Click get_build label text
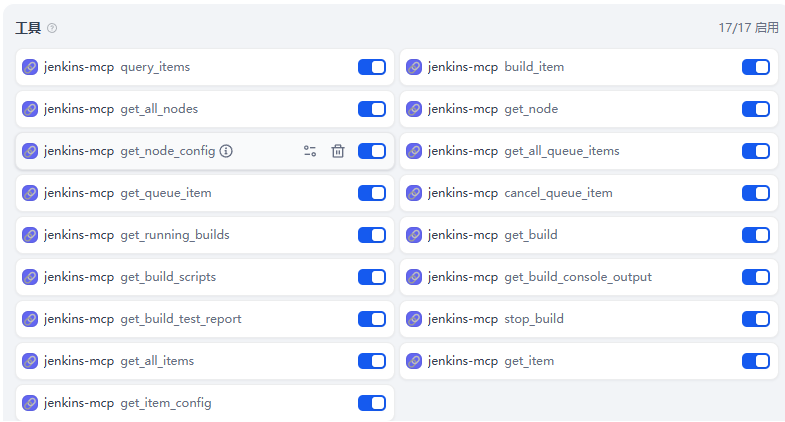 click(531, 235)
